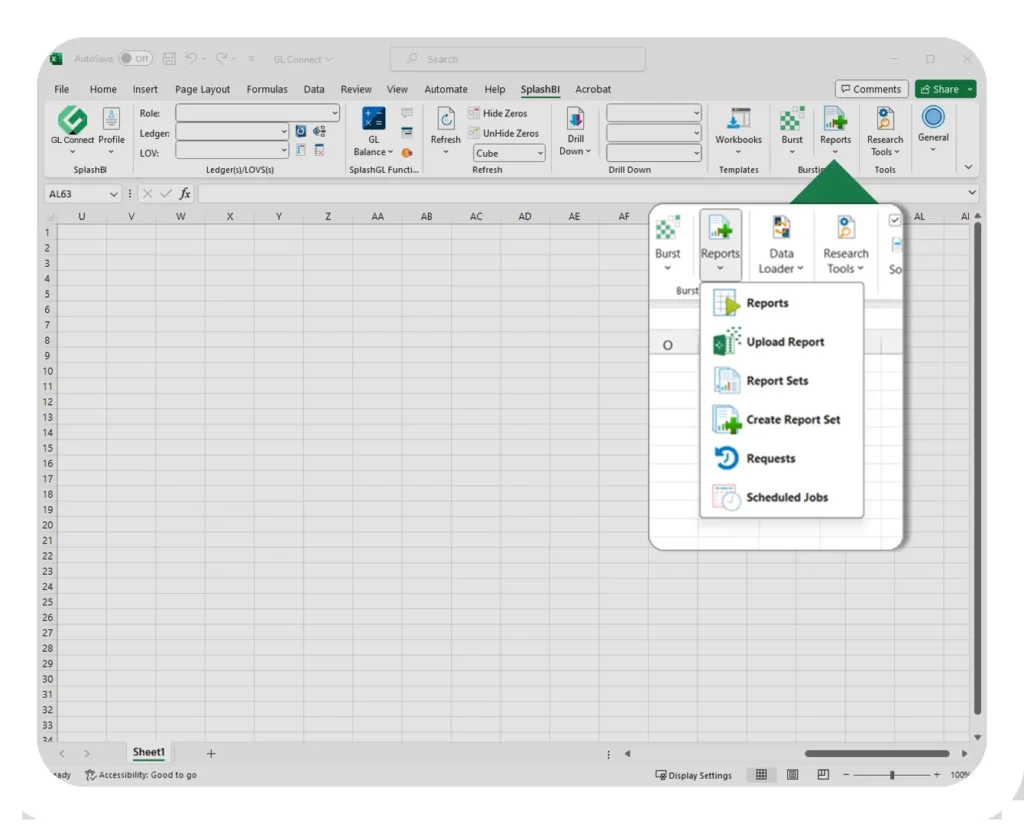Click the green Share button

coord(939,89)
